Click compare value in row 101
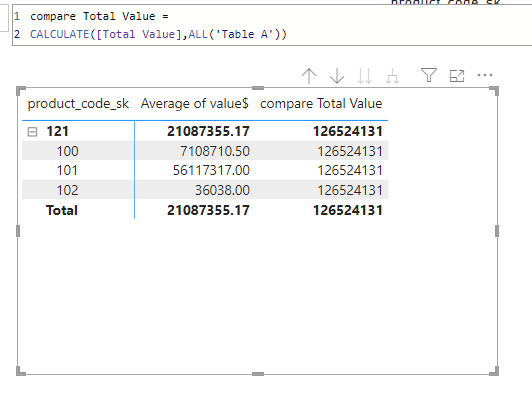This screenshot has width=532, height=400. tap(350, 170)
